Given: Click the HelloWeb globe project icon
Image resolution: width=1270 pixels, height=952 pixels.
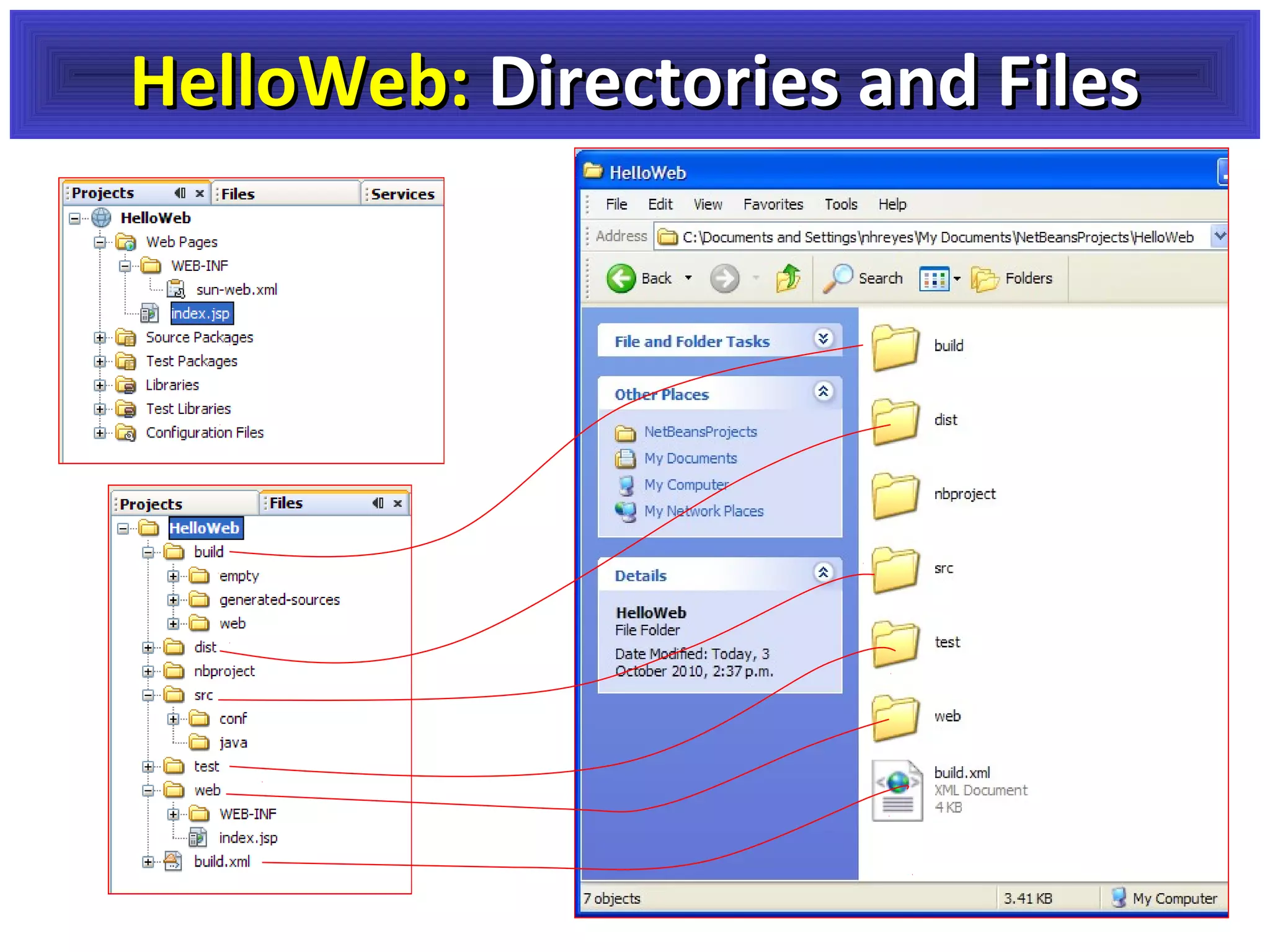Looking at the screenshot, I should click(x=101, y=218).
